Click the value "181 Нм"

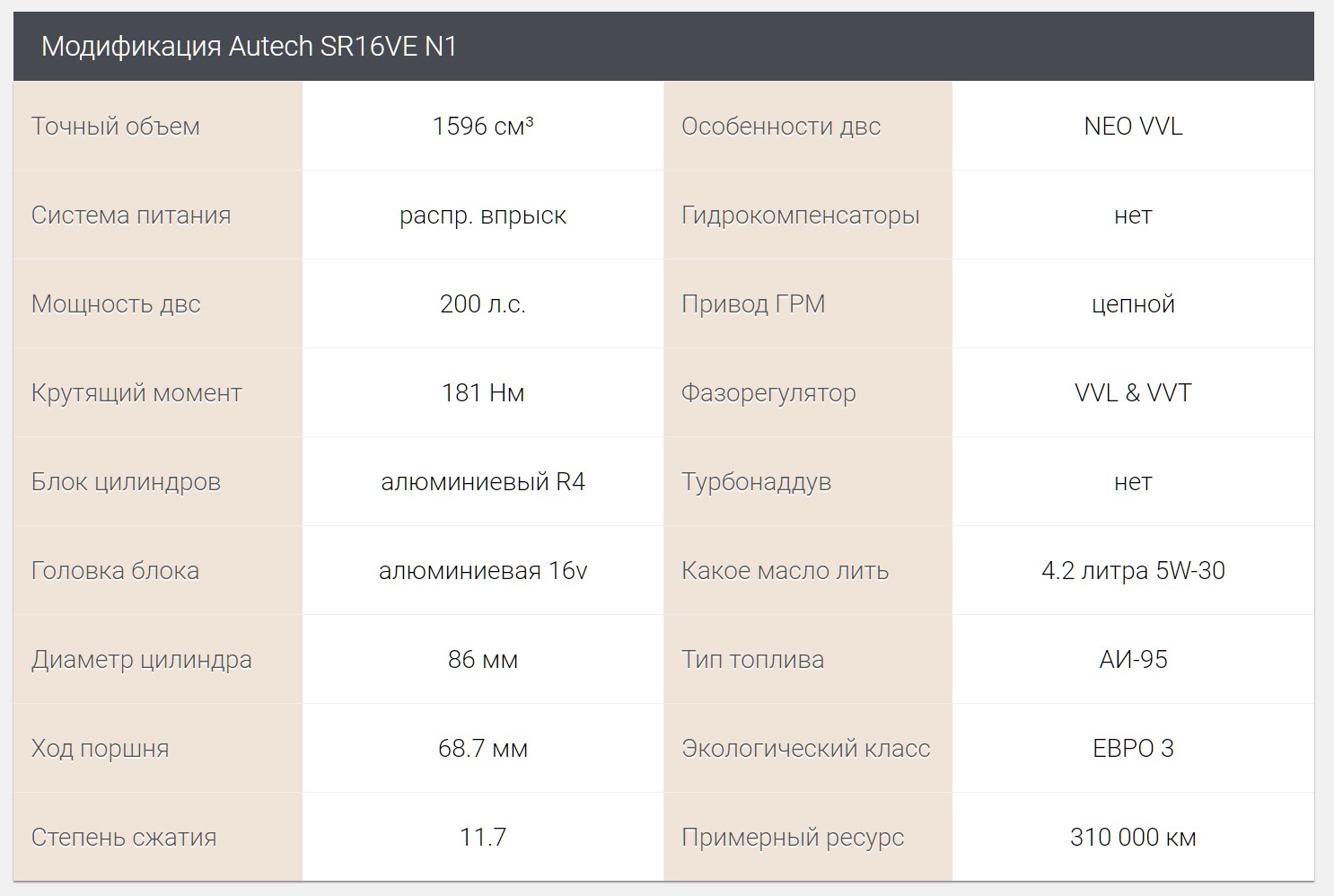click(x=483, y=392)
